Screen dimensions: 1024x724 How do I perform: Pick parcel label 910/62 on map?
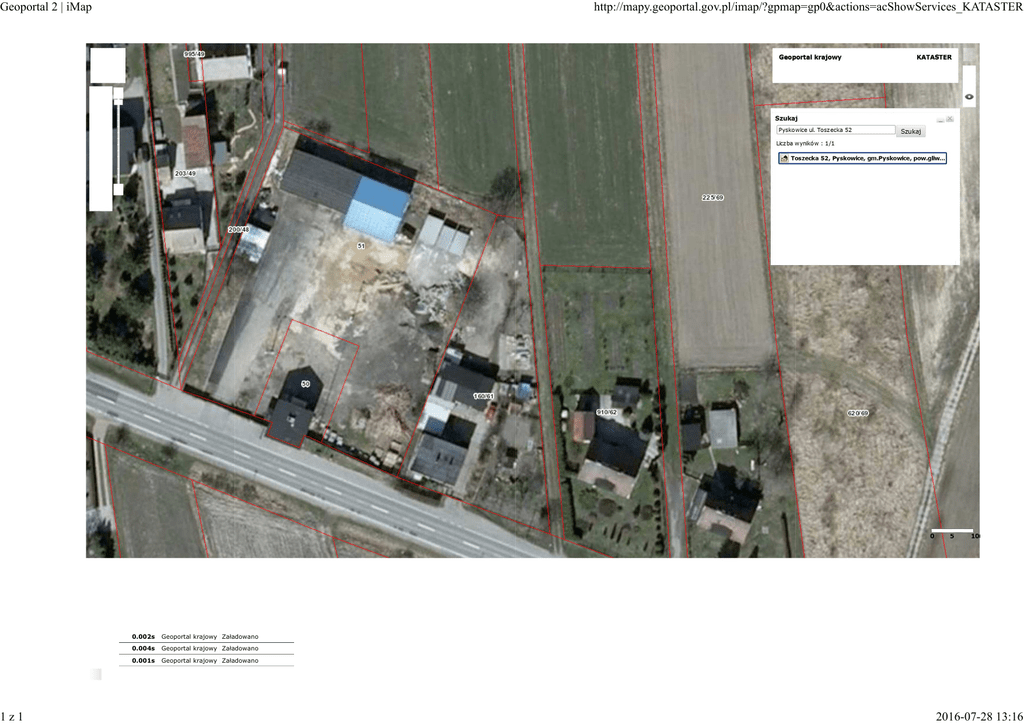click(x=607, y=412)
